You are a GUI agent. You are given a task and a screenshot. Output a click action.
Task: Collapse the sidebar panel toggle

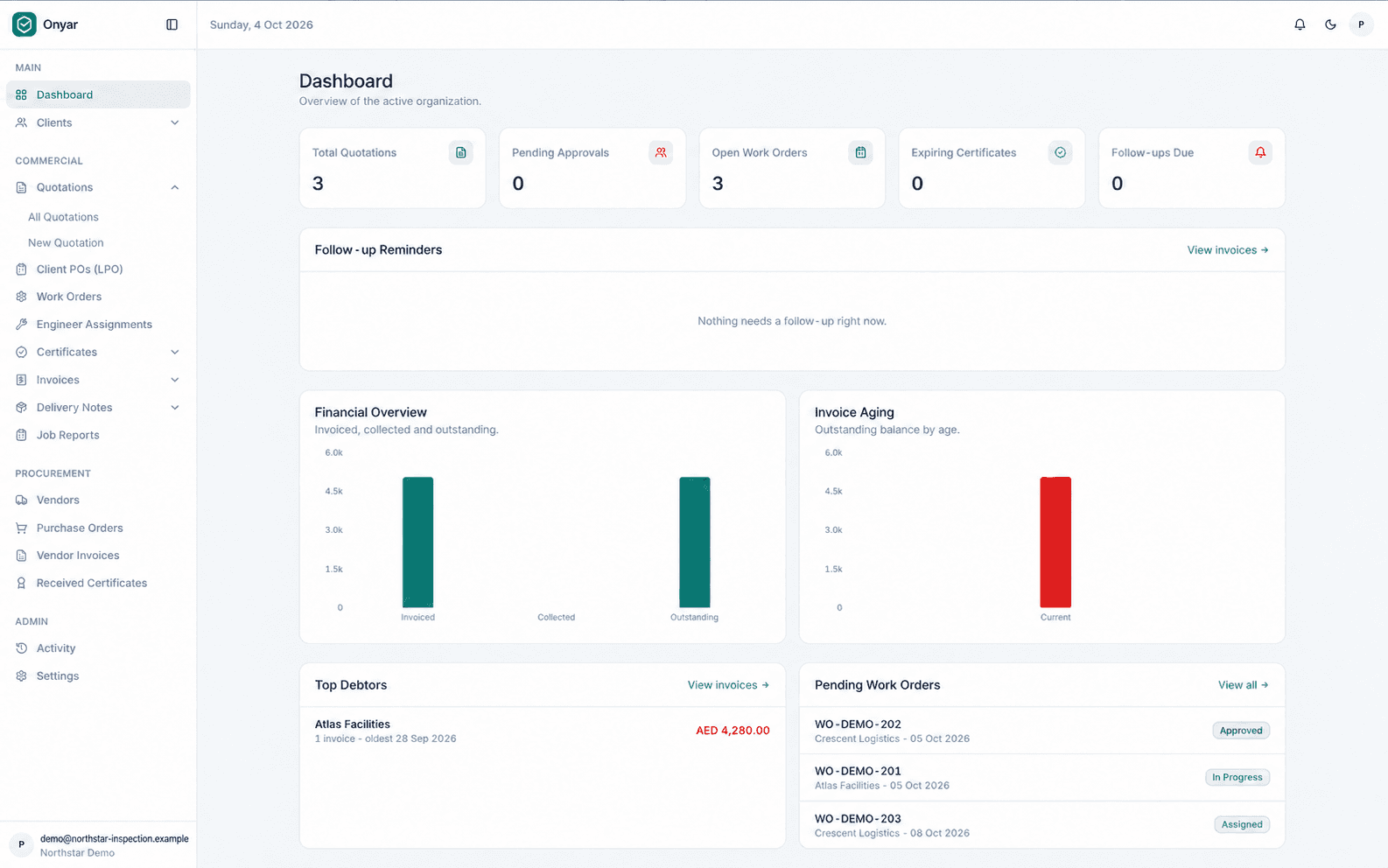pyautogui.click(x=172, y=24)
